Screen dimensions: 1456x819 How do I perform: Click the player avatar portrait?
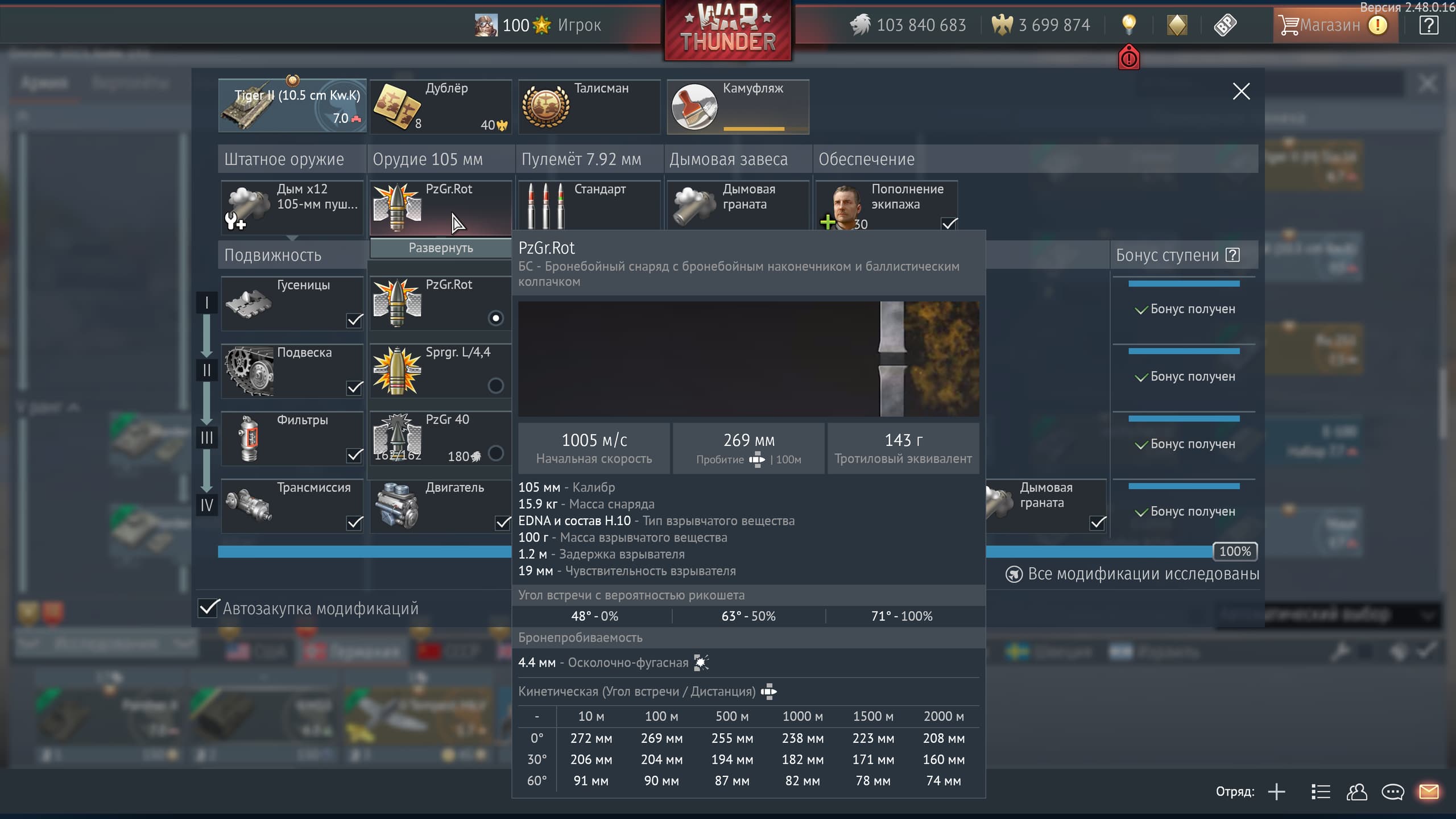click(x=486, y=25)
